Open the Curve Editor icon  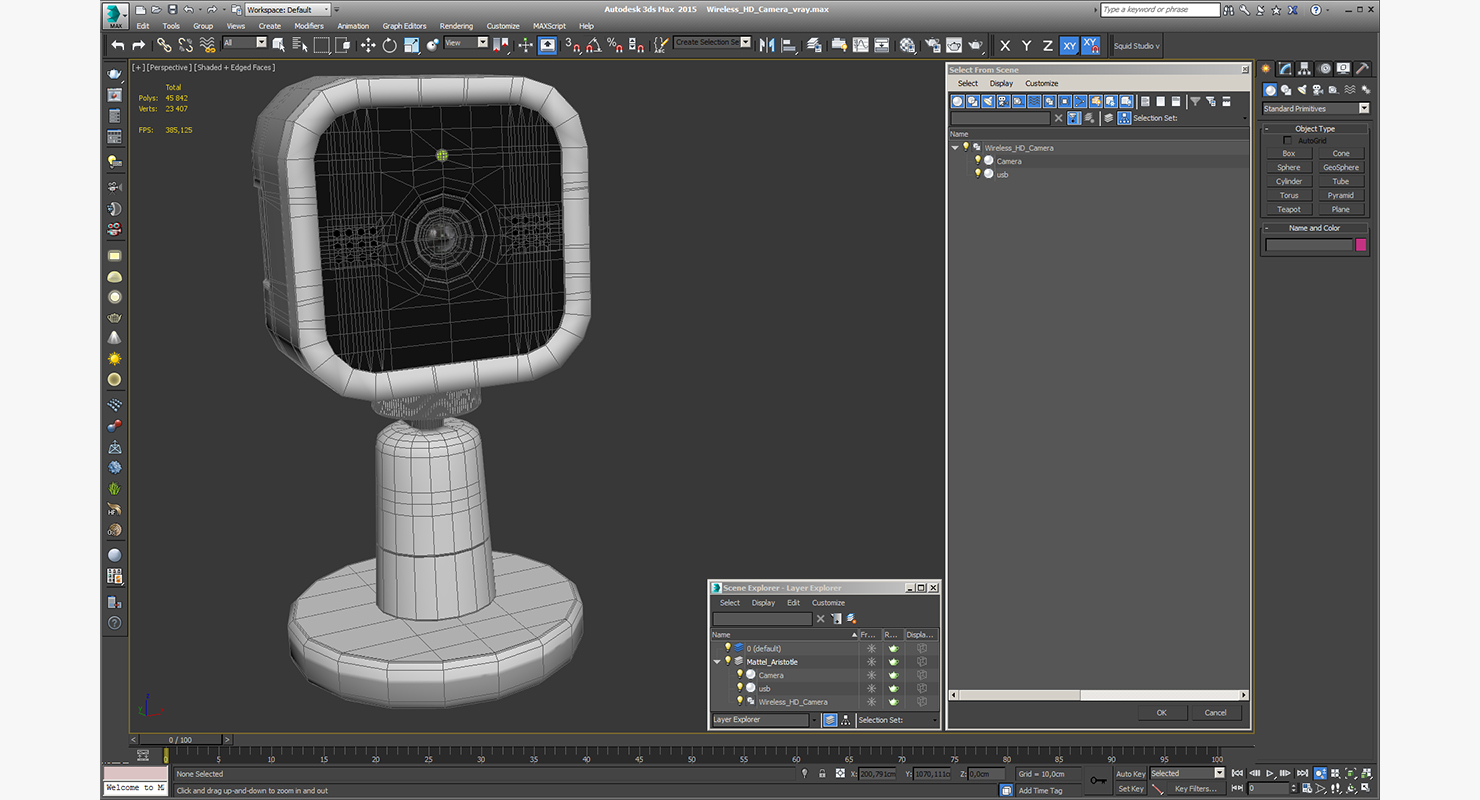coord(860,45)
